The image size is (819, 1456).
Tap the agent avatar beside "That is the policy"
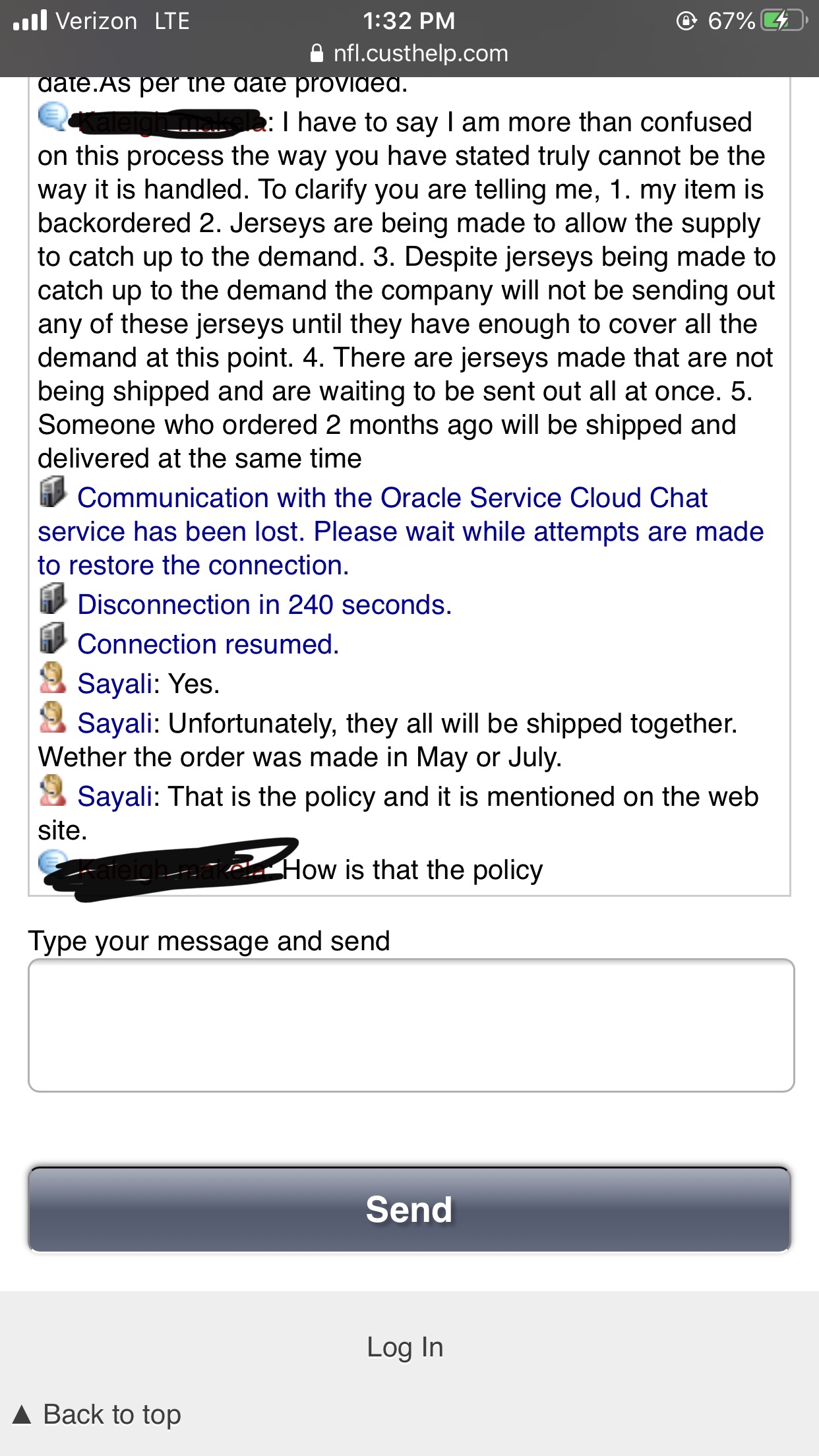tap(53, 791)
